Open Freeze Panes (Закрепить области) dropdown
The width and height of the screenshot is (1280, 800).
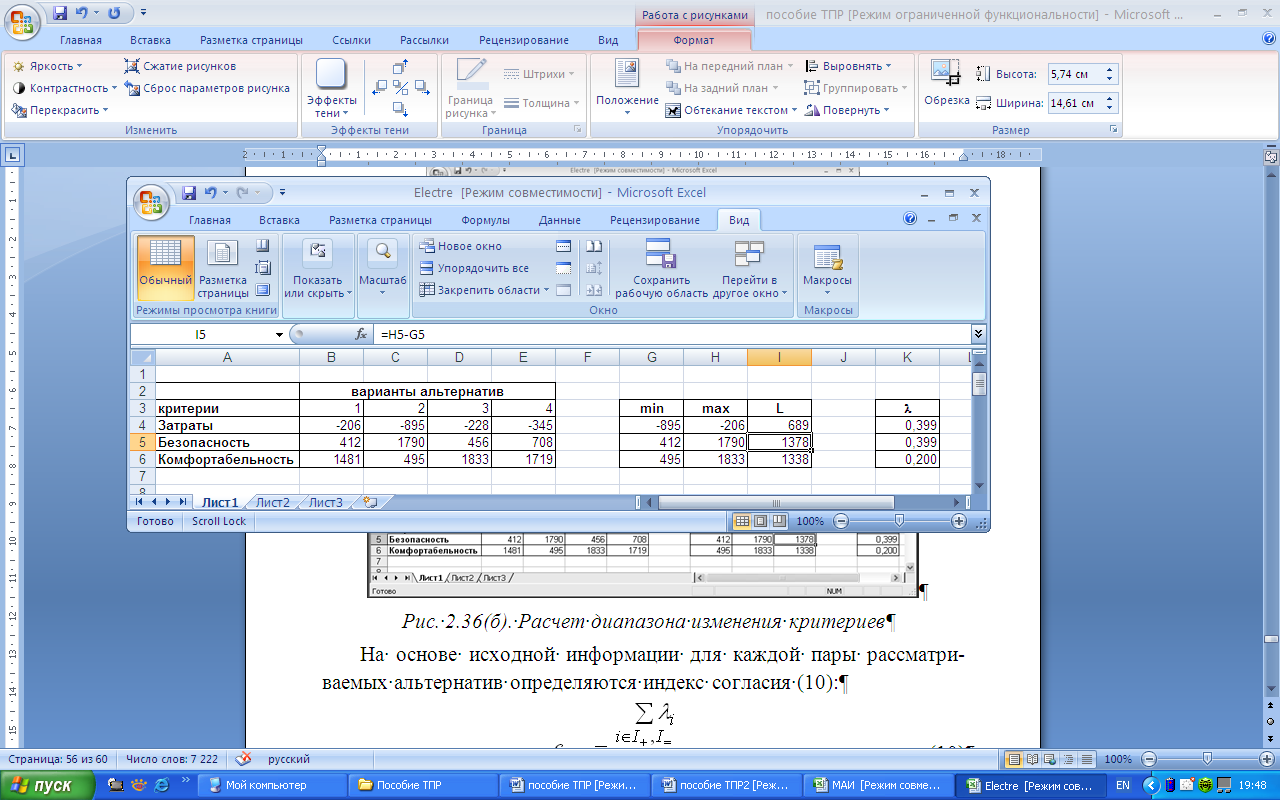(484, 290)
